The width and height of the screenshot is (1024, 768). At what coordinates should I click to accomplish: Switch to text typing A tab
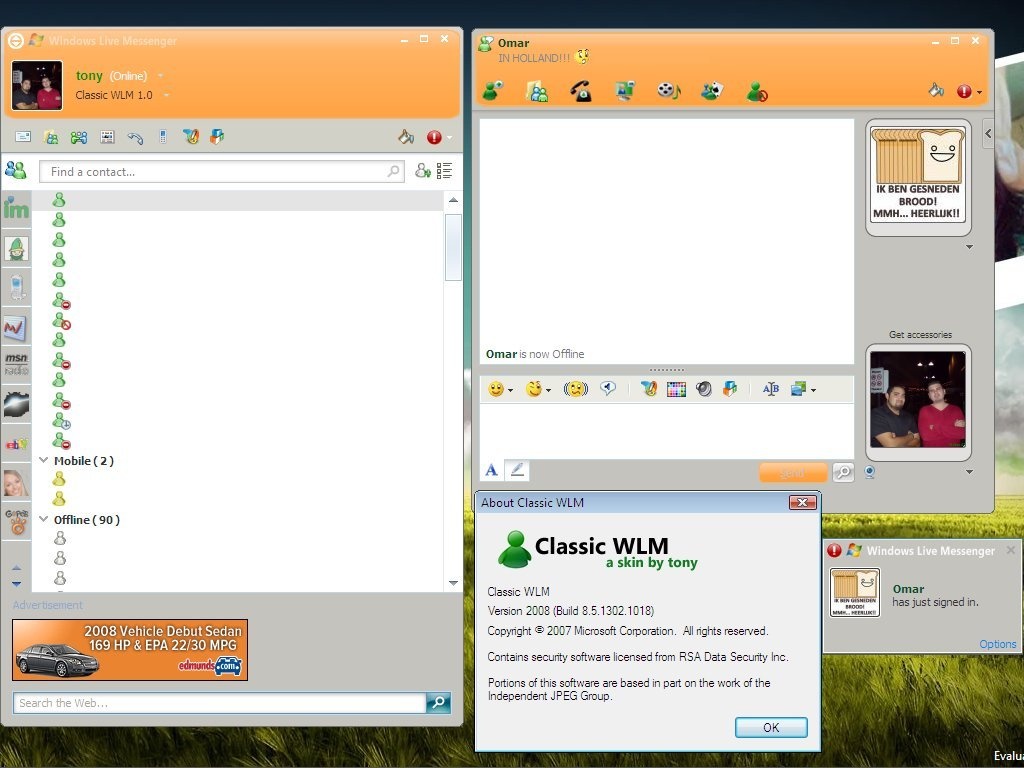(x=491, y=470)
